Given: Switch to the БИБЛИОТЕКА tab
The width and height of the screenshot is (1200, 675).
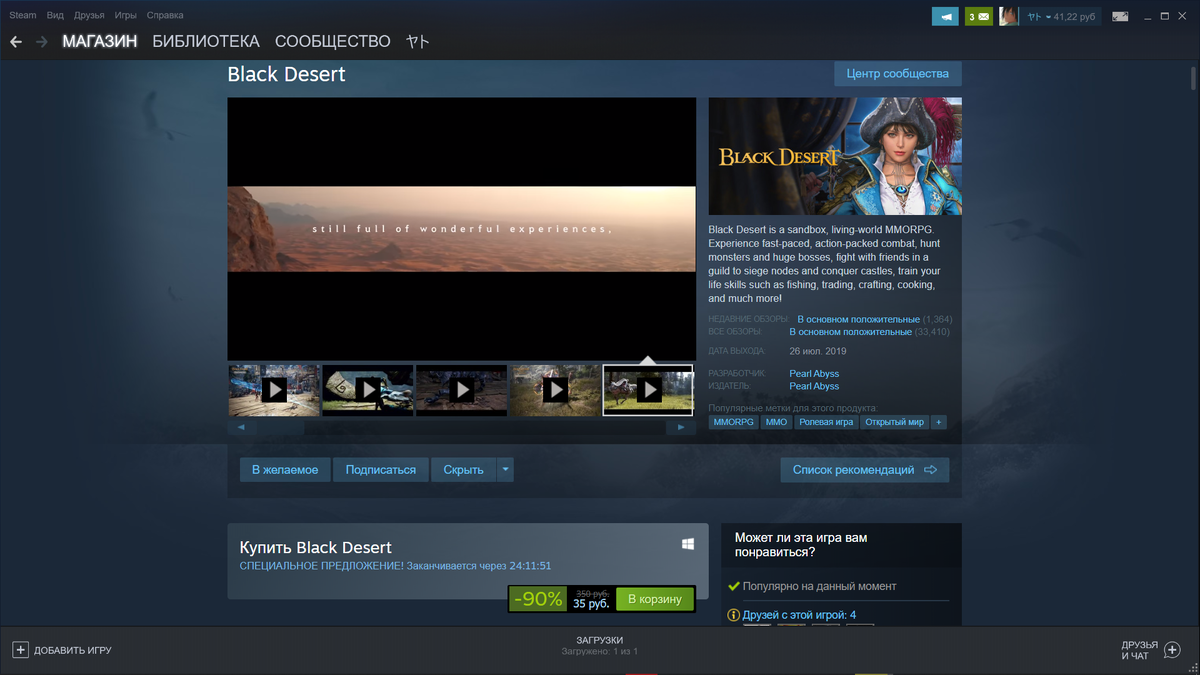Looking at the screenshot, I should click(x=206, y=42).
